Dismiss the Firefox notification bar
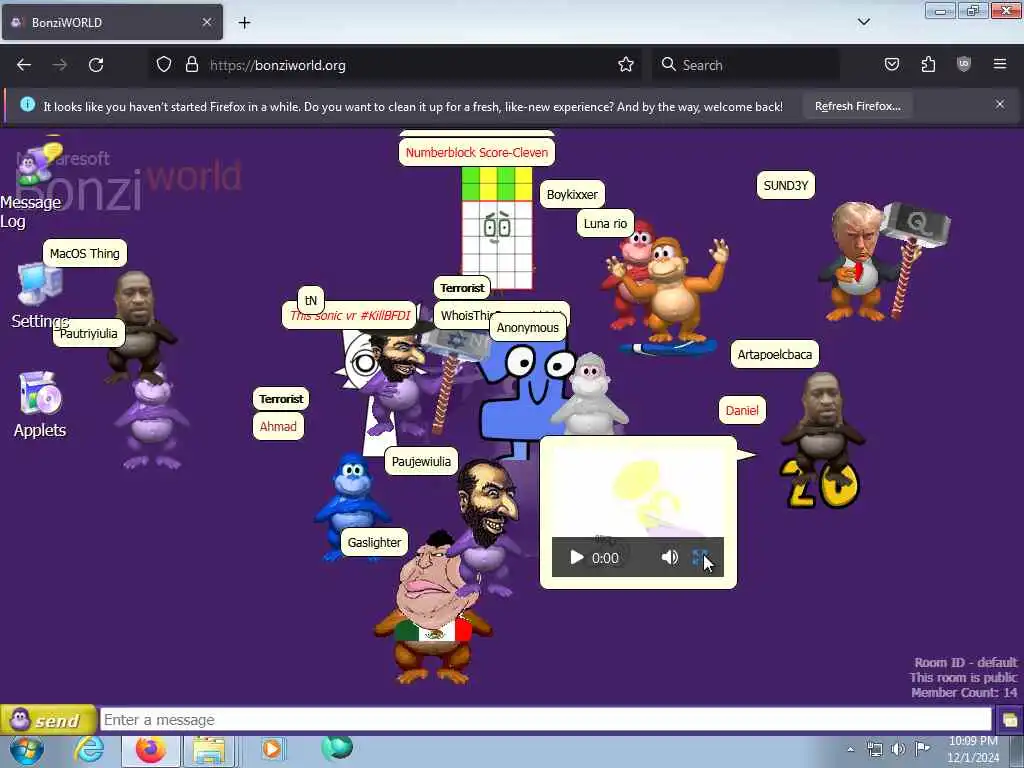 (x=1000, y=104)
